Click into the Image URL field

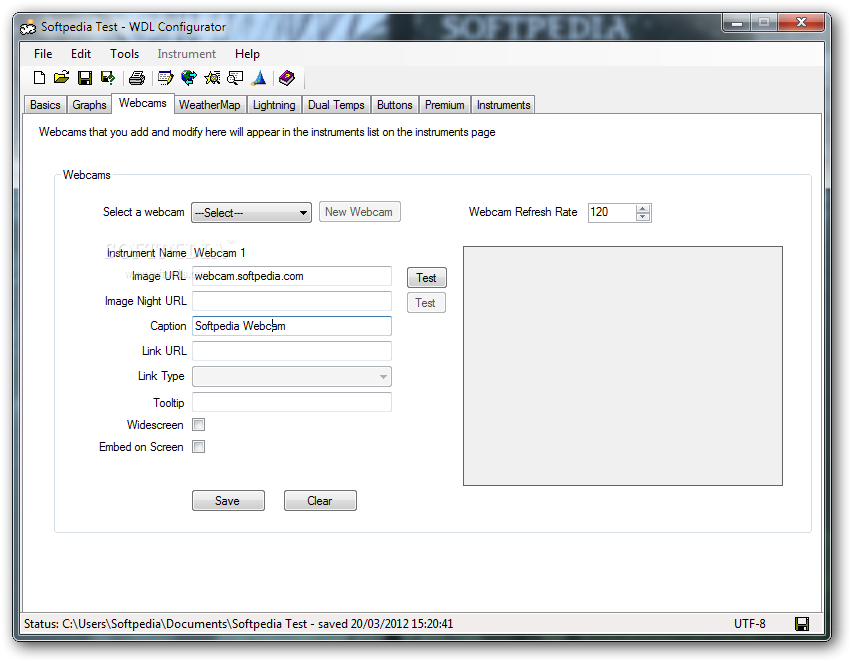292,276
